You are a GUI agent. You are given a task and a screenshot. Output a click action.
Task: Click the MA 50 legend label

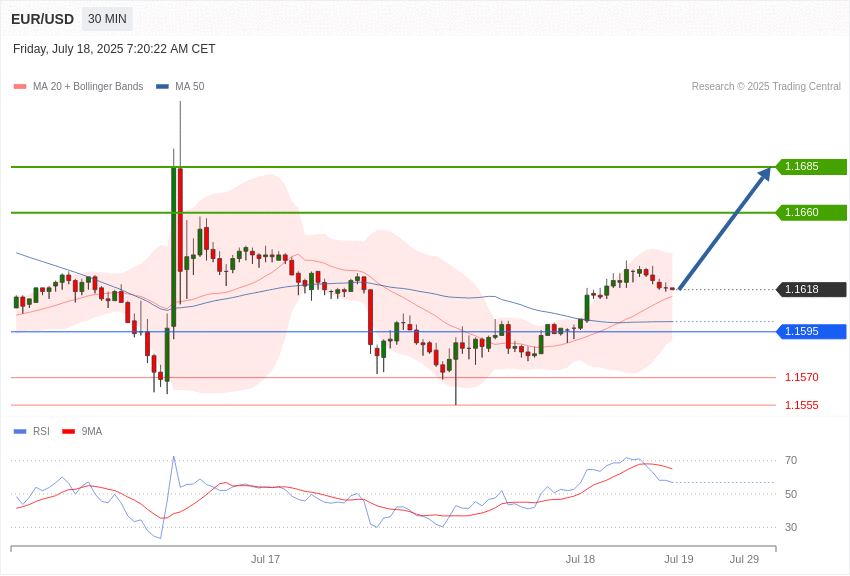pos(190,86)
